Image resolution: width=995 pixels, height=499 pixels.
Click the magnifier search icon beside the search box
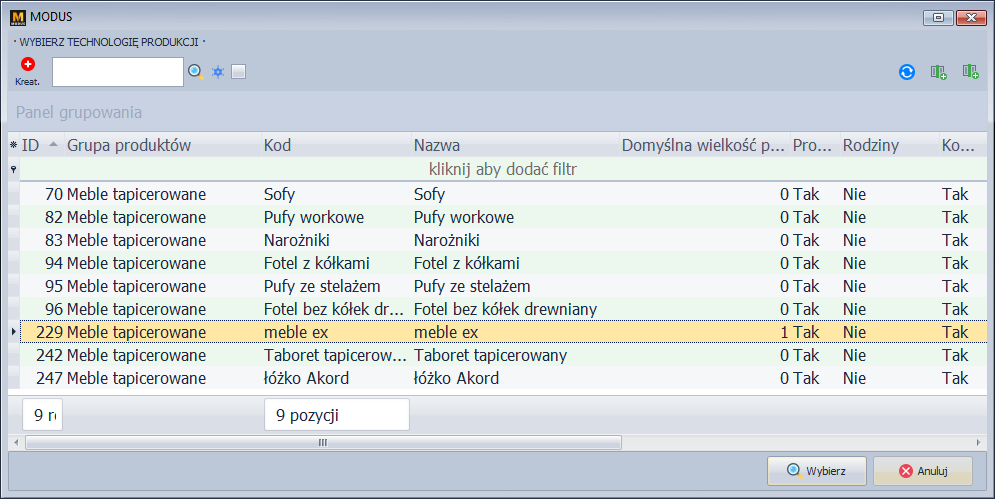pyautogui.click(x=196, y=72)
